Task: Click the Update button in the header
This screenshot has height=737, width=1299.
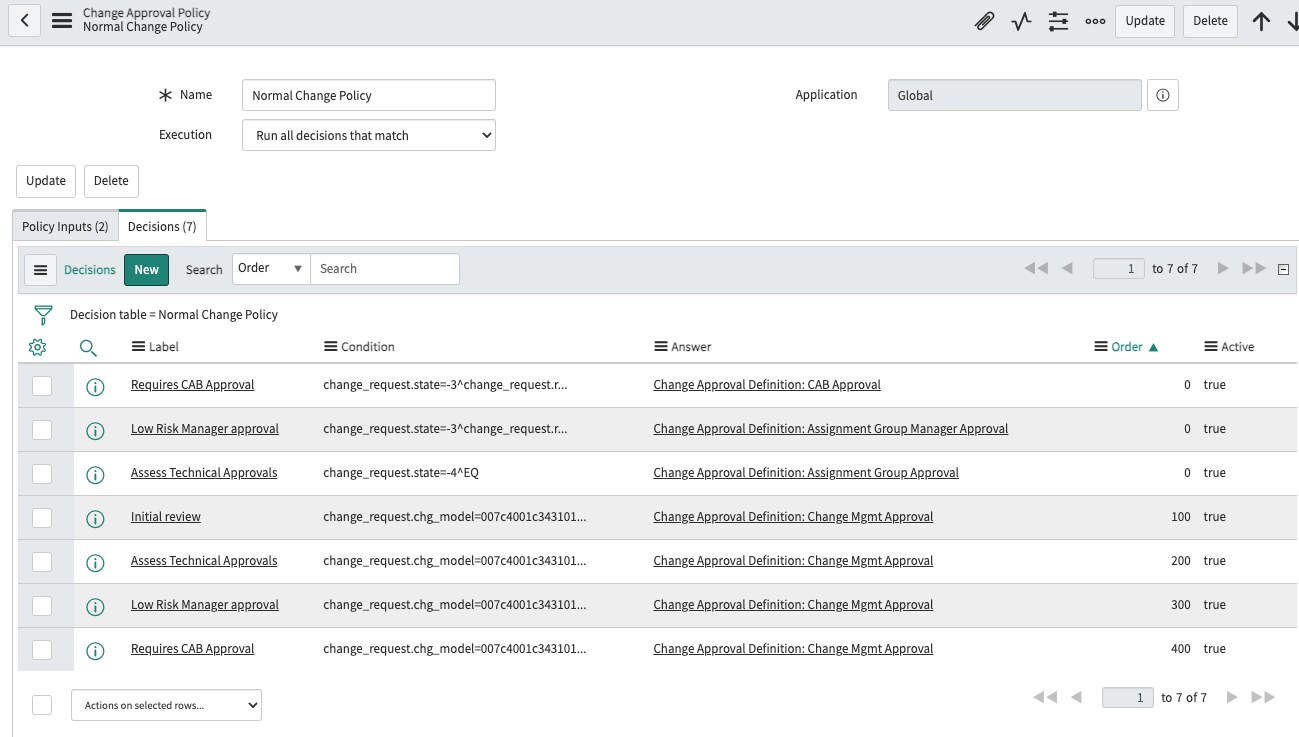Action: tap(1144, 20)
